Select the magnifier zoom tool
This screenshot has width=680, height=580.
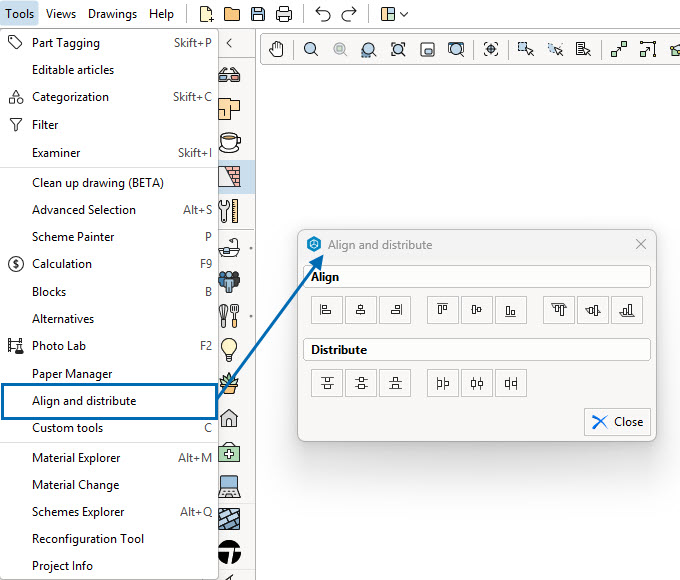click(311, 49)
